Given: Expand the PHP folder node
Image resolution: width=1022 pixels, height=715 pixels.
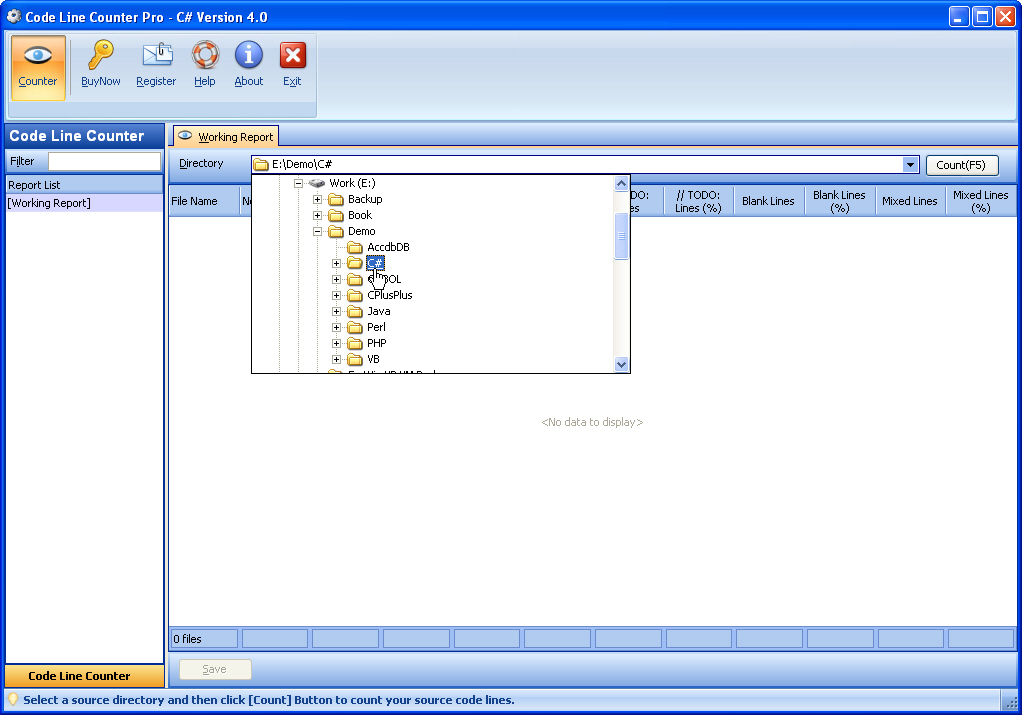Looking at the screenshot, I should 336,343.
